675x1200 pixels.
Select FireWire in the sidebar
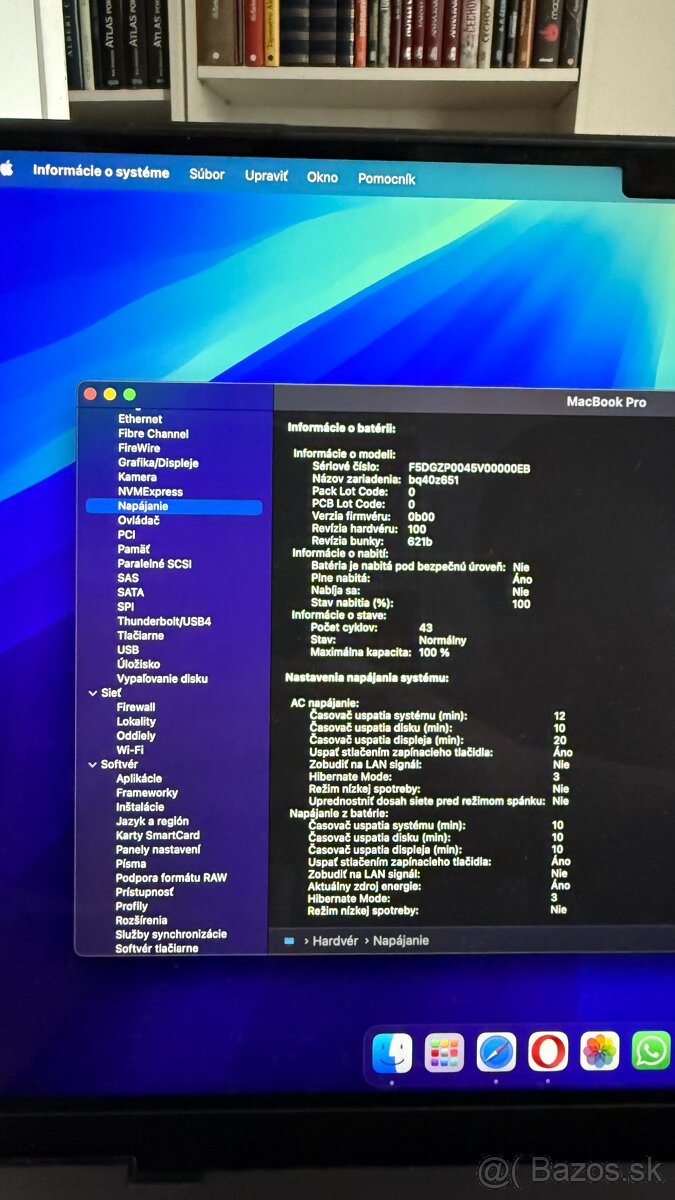[139, 448]
